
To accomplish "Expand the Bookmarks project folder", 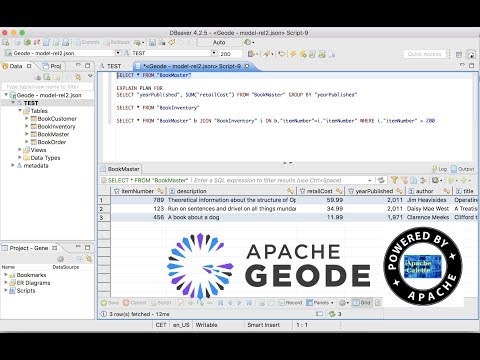I will 6,275.
